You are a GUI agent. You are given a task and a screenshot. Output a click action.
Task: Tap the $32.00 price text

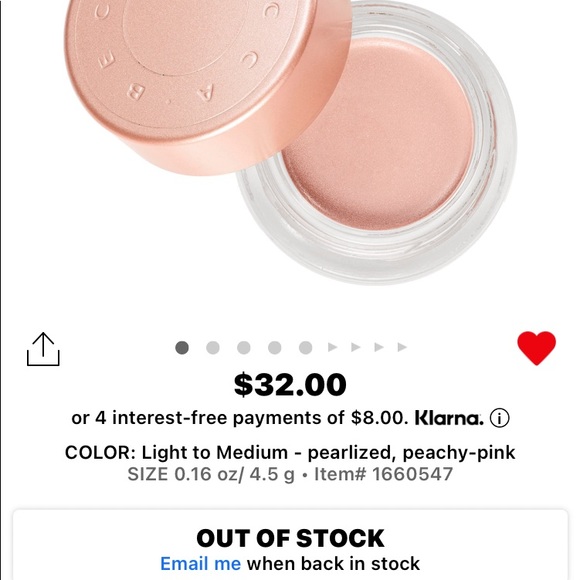(290, 385)
